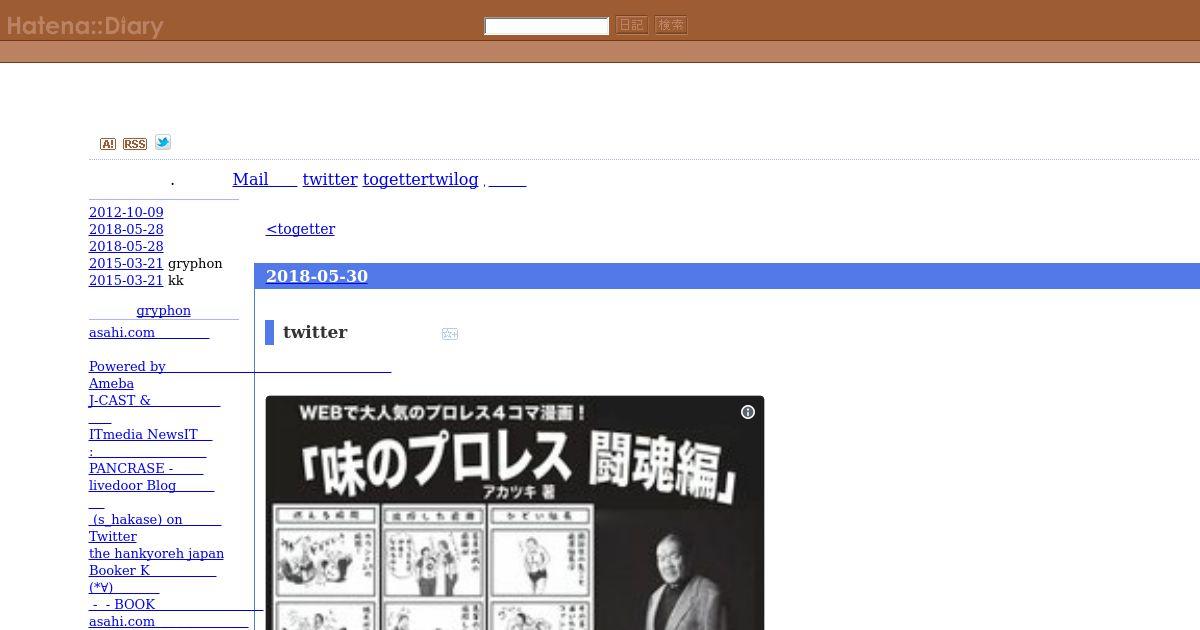Open the twitter link in navigation row

click(x=330, y=179)
